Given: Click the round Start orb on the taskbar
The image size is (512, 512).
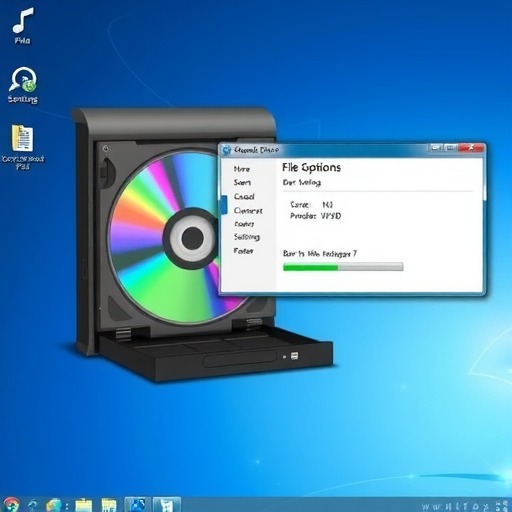Looking at the screenshot, I should point(10,504).
